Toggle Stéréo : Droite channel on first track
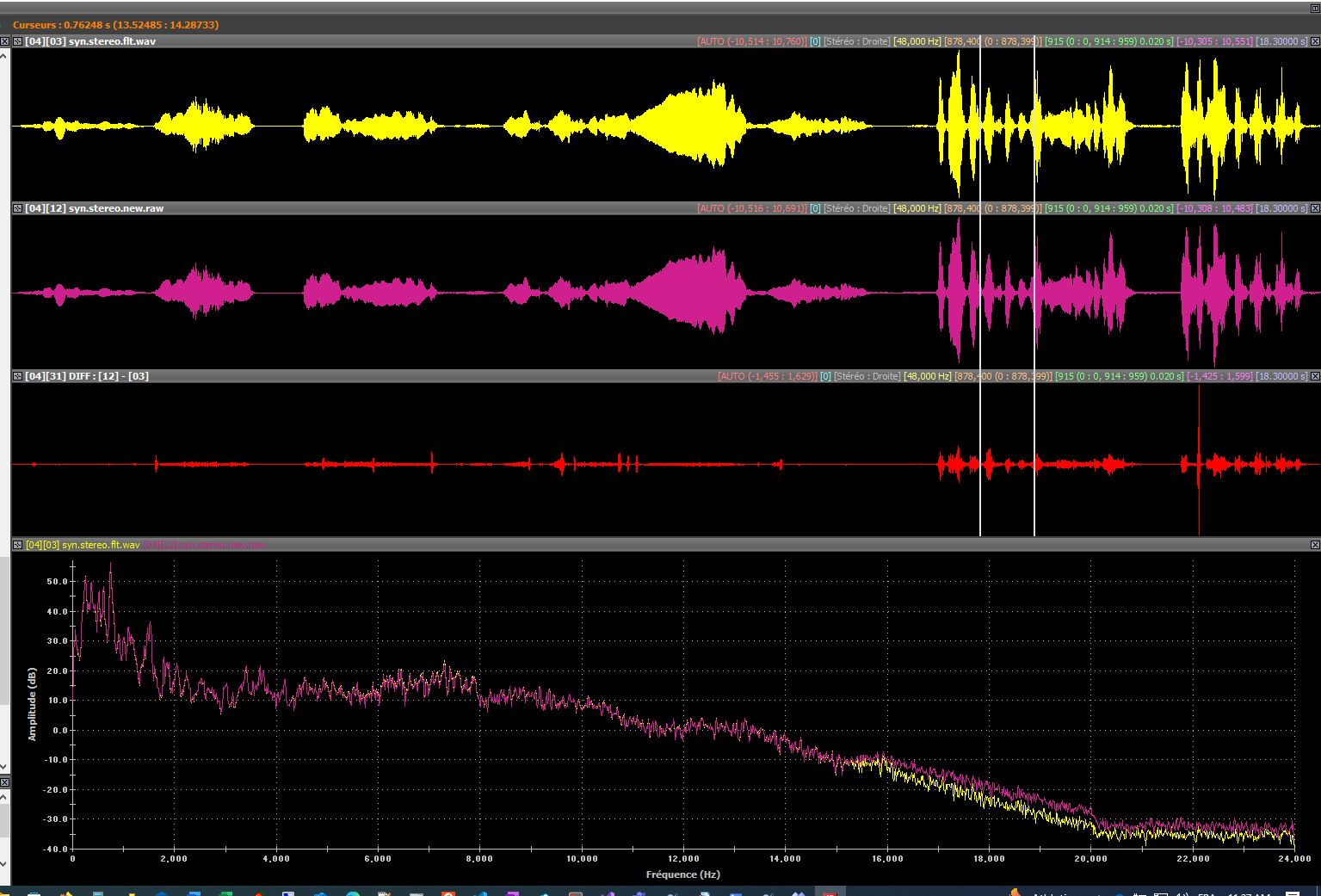This screenshot has width=1321, height=896. point(856,41)
